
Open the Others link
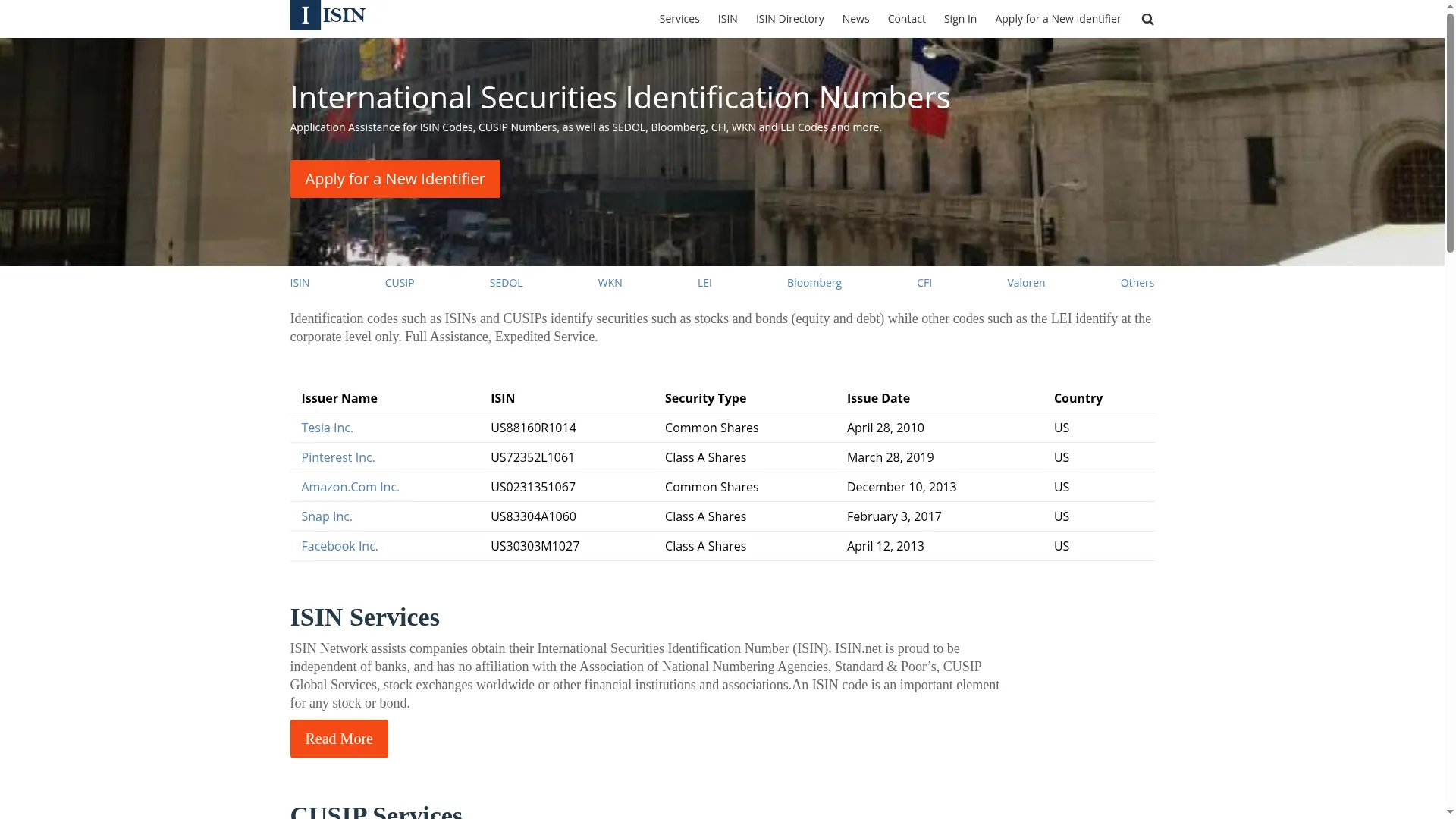click(x=1137, y=283)
